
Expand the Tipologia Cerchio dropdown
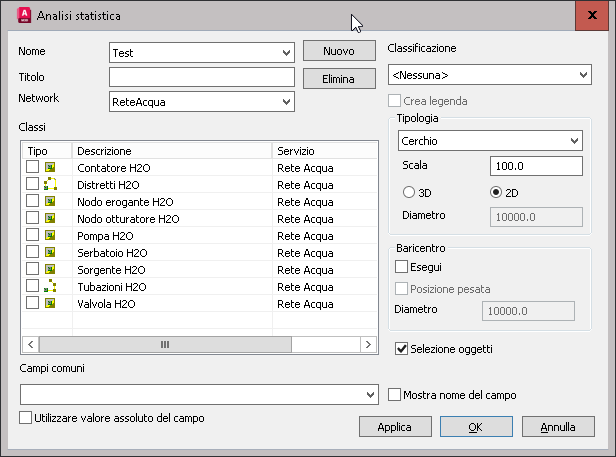tap(490, 141)
